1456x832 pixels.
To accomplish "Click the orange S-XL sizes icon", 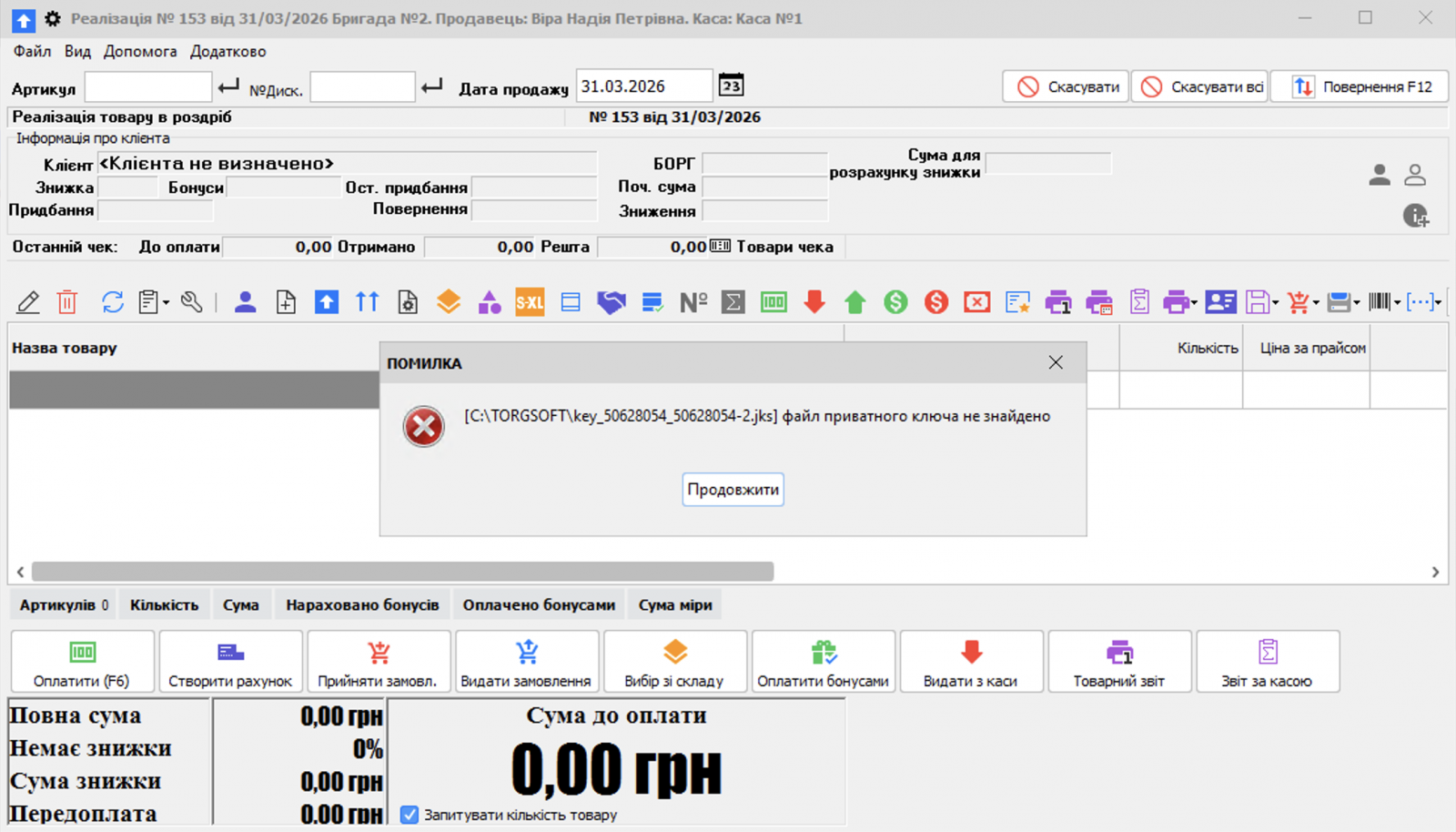I will tap(530, 302).
